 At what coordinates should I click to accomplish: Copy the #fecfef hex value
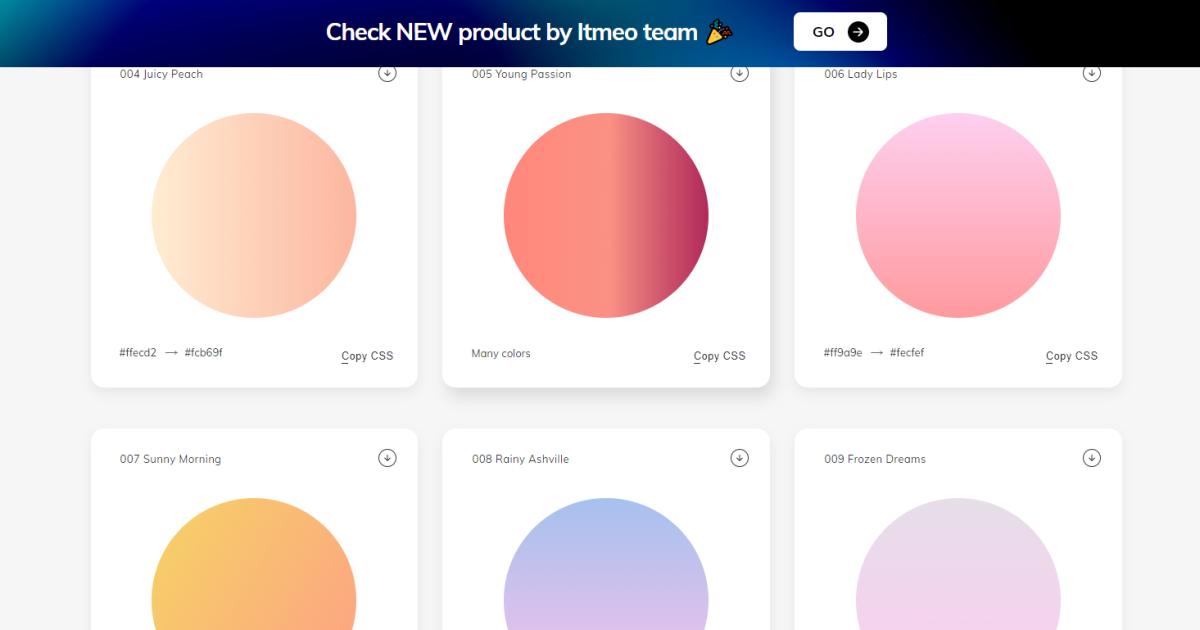click(x=907, y=353)
